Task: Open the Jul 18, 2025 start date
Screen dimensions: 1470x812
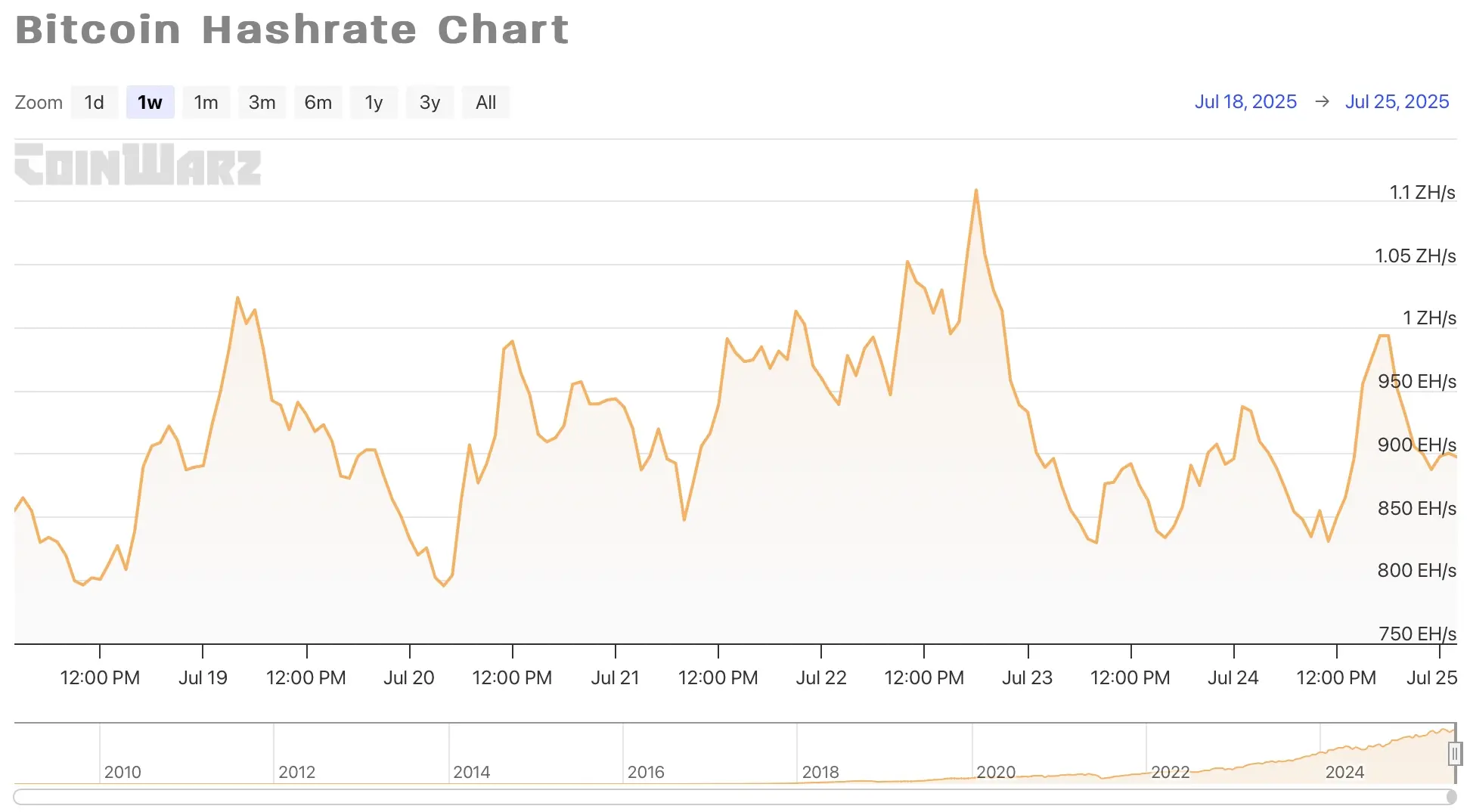Action: click(1245, 102)
